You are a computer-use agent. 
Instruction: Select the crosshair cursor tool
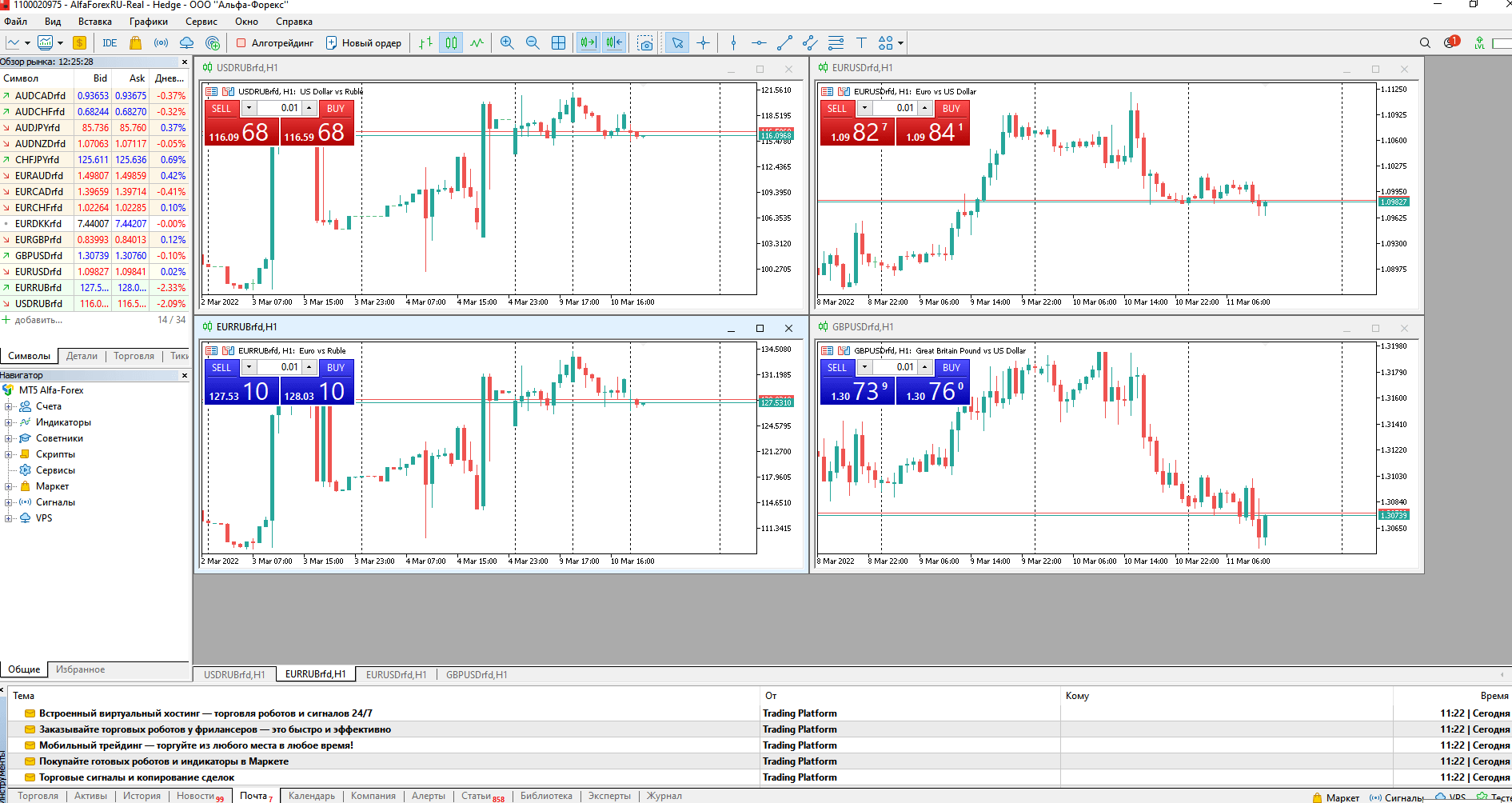click(x=704, y=43)
